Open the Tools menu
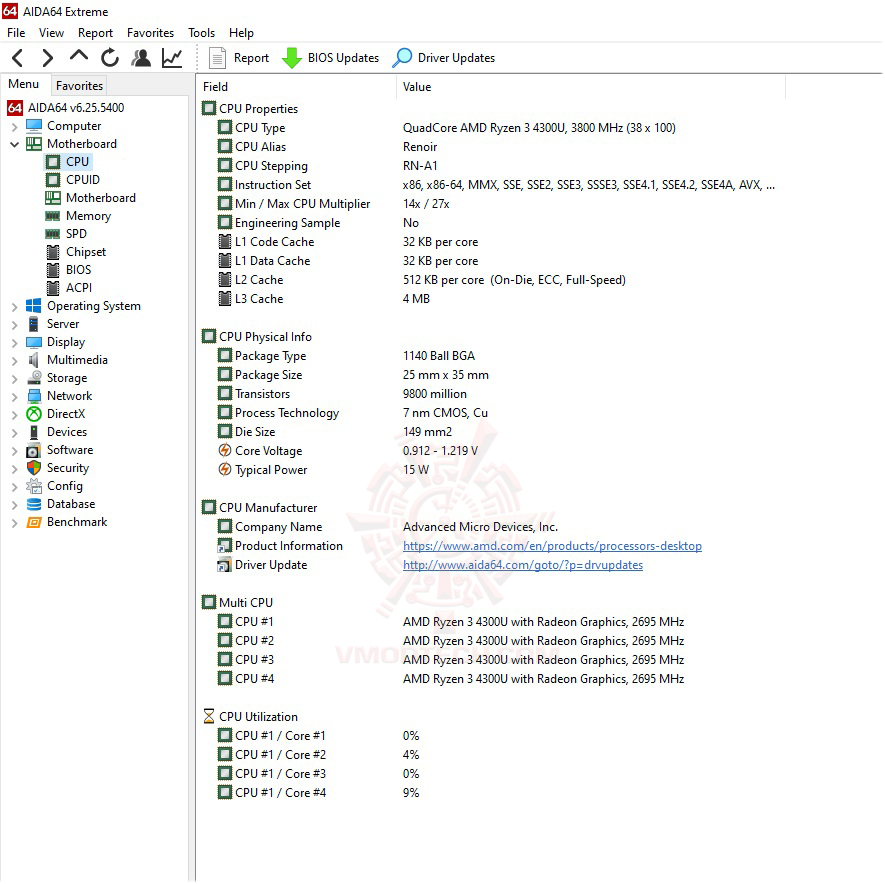 pyautogui.click(x=201, y=32)
